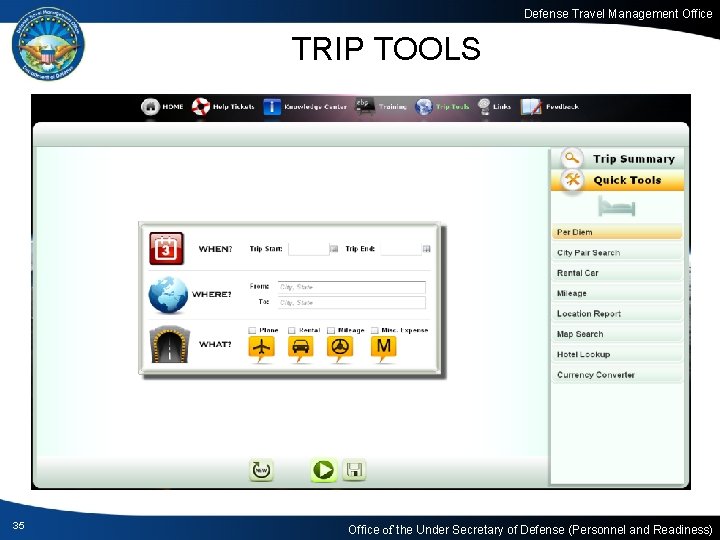Open Help Tickets lifebuoy icon
This screenshot has height=540, width=720.
click(201, 107)
